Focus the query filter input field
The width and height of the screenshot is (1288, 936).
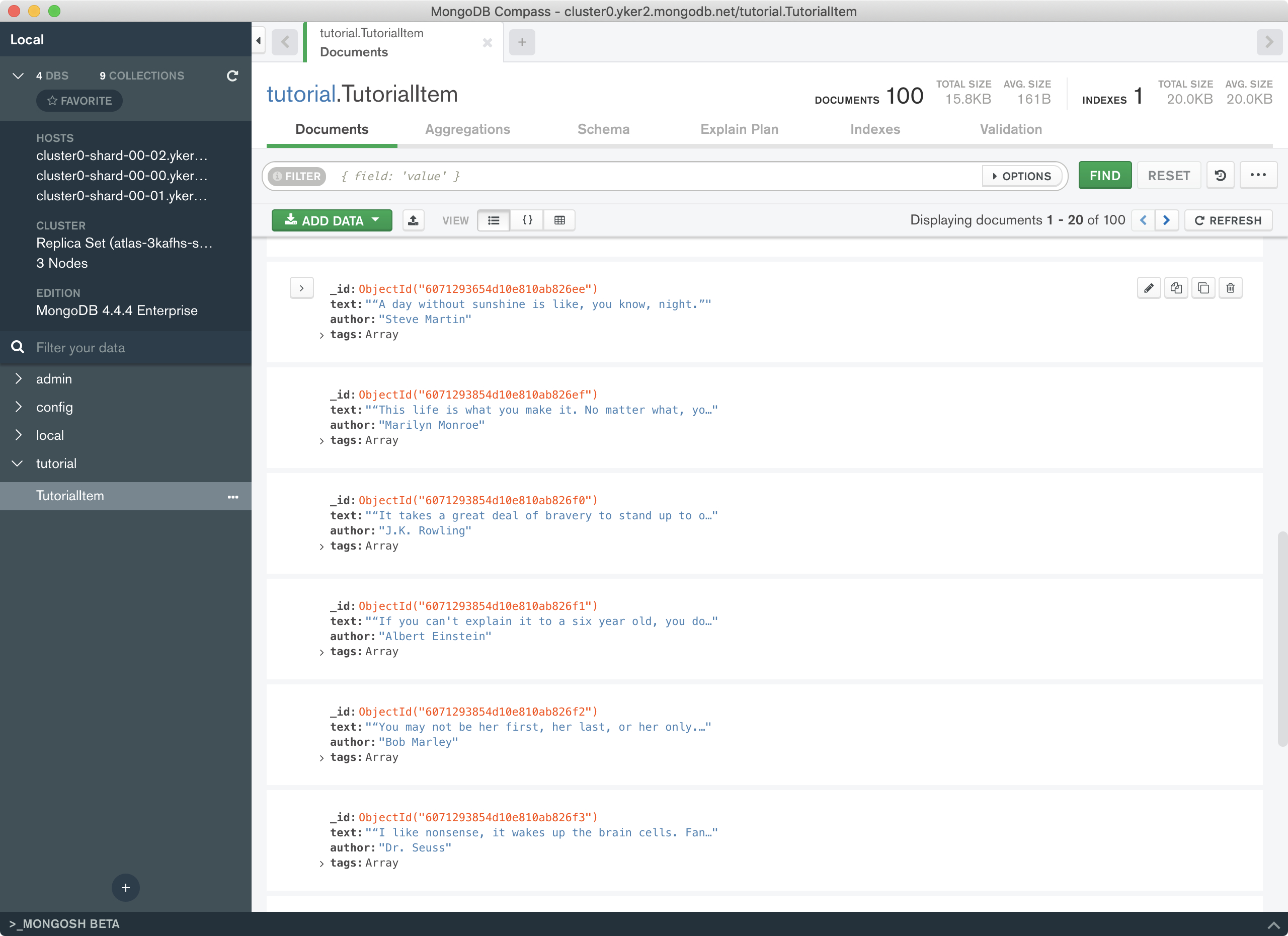point(659,176)
